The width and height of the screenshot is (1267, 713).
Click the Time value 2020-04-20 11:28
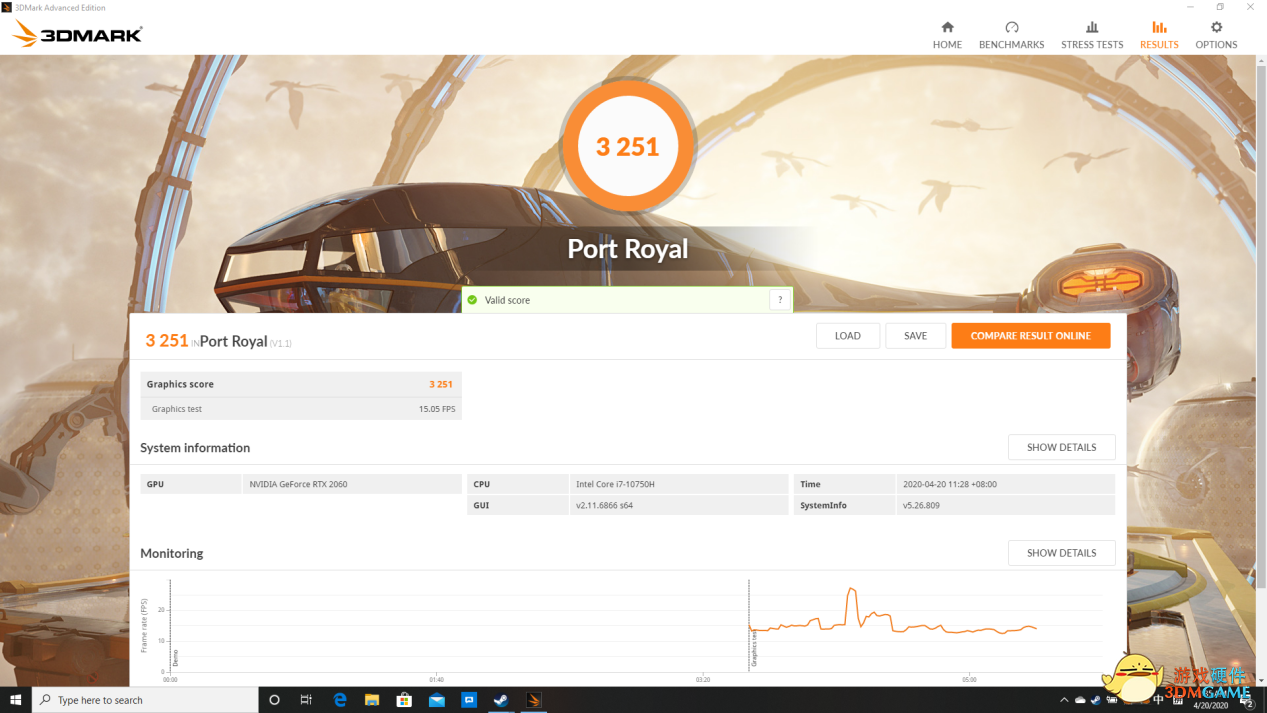(949, 484)
